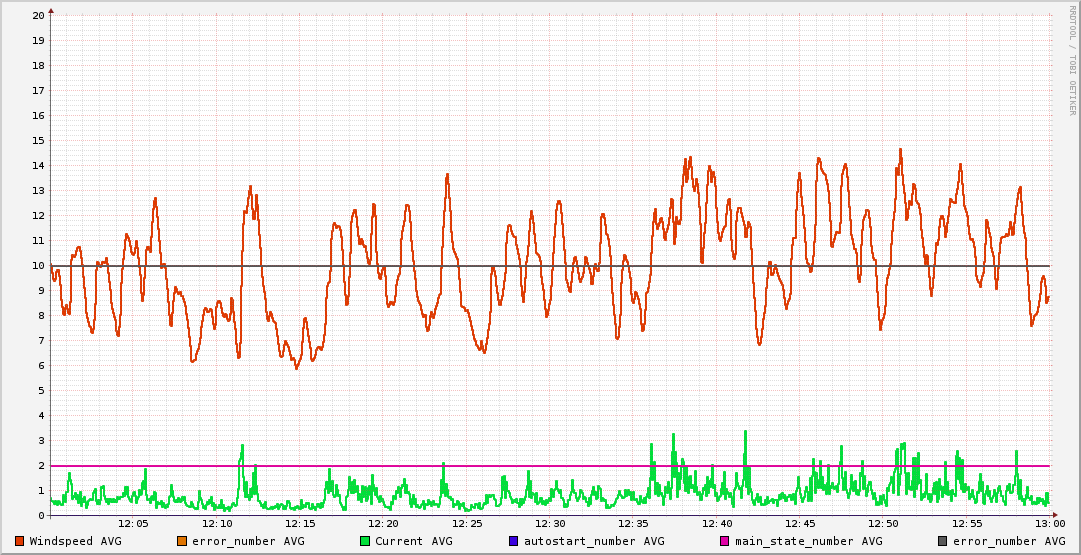Click the 20 value on the Y axis
Viewport: 1081px width, 555px height.
tap(38, 16)
